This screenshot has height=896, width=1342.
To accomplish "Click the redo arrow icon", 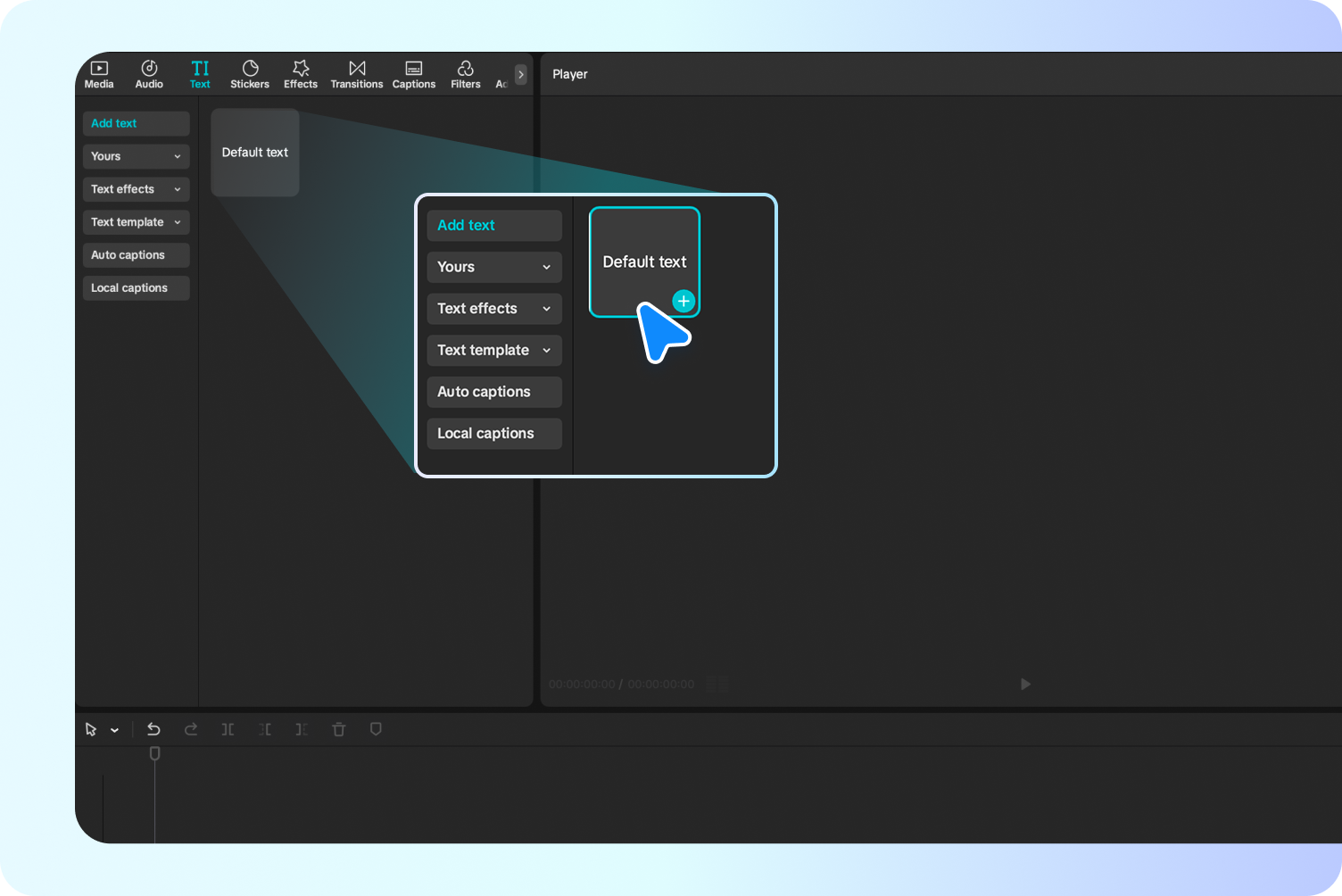I will 191,729.
